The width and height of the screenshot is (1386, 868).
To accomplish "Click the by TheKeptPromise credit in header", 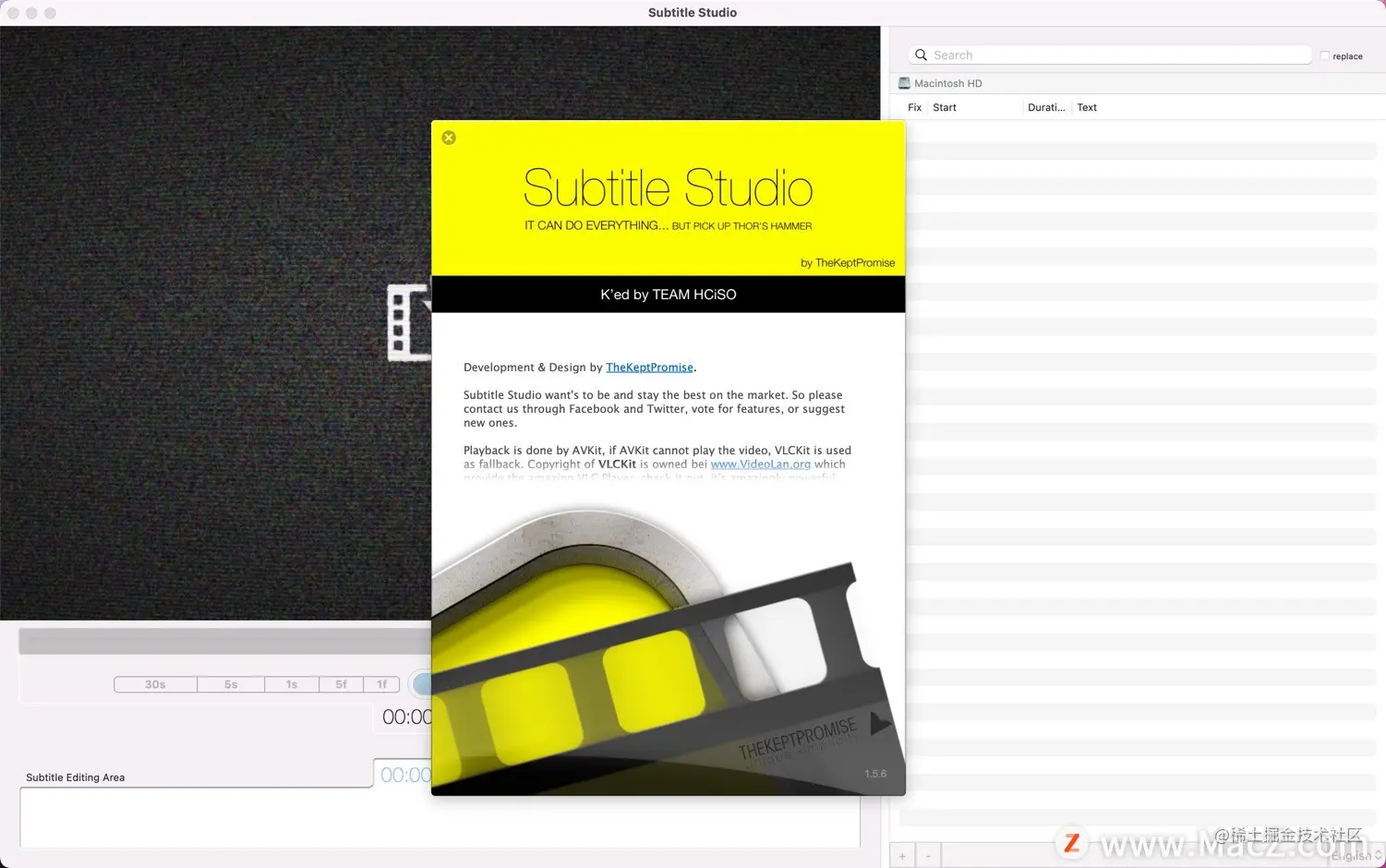I will 848,263.
